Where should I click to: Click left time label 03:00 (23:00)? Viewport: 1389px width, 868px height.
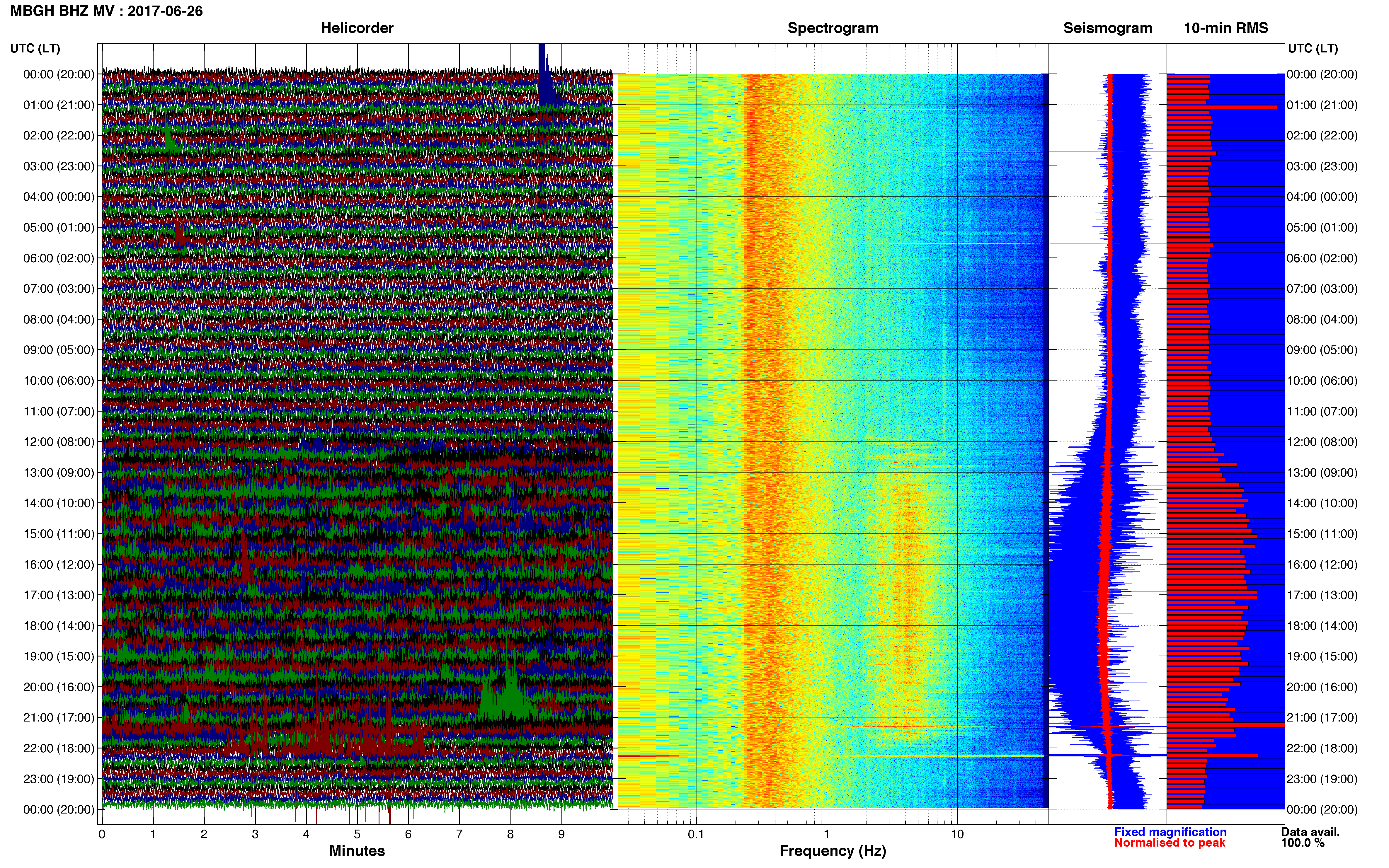click(59, 166)
